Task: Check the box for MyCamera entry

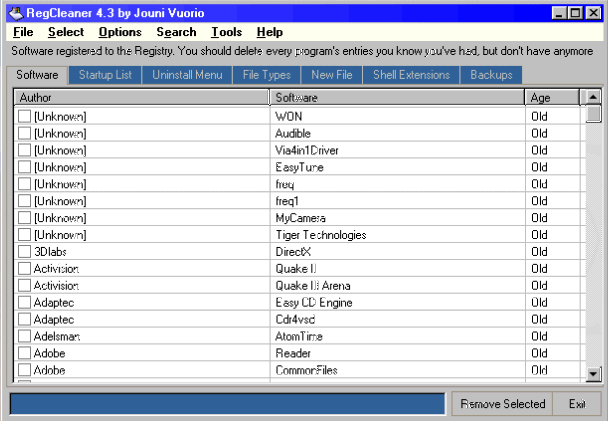Action: 24,218
